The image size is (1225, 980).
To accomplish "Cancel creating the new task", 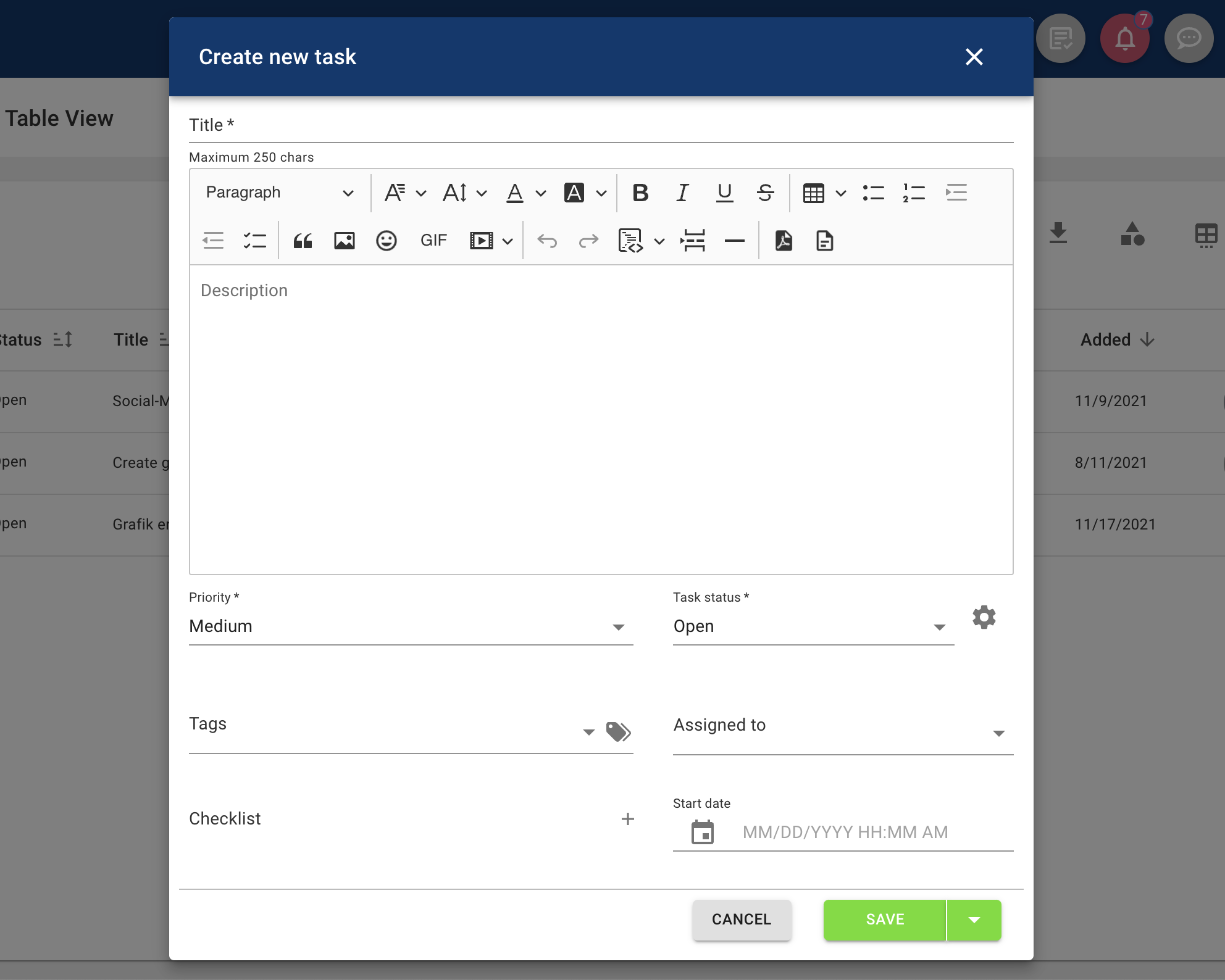I will (x=741, y=920).
